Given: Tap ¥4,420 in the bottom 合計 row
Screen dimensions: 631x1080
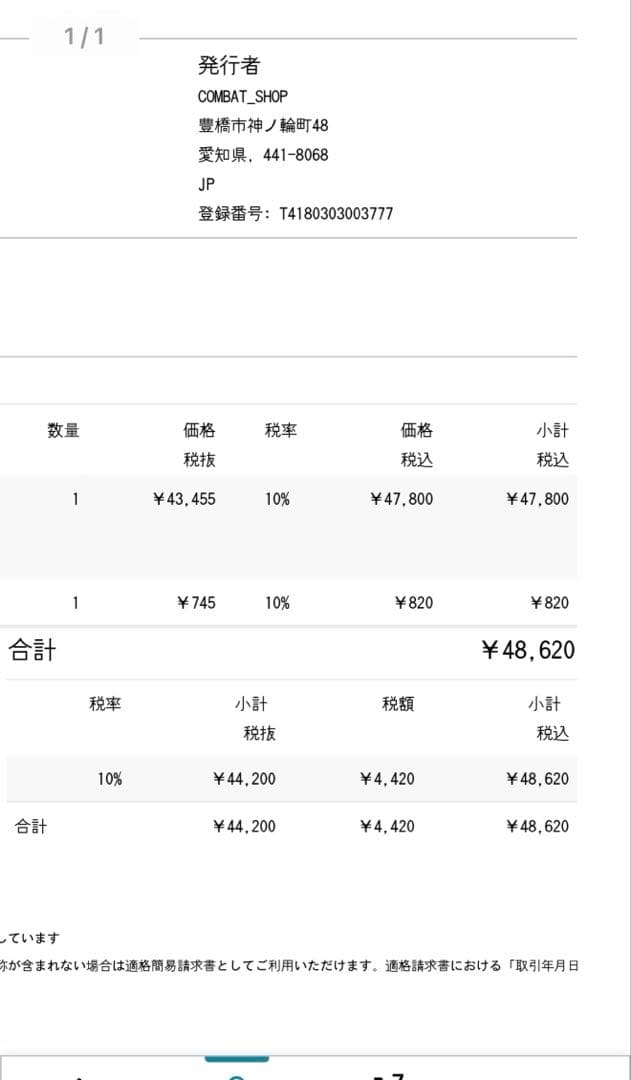Looking at the screenshot, I should [387, 826].
